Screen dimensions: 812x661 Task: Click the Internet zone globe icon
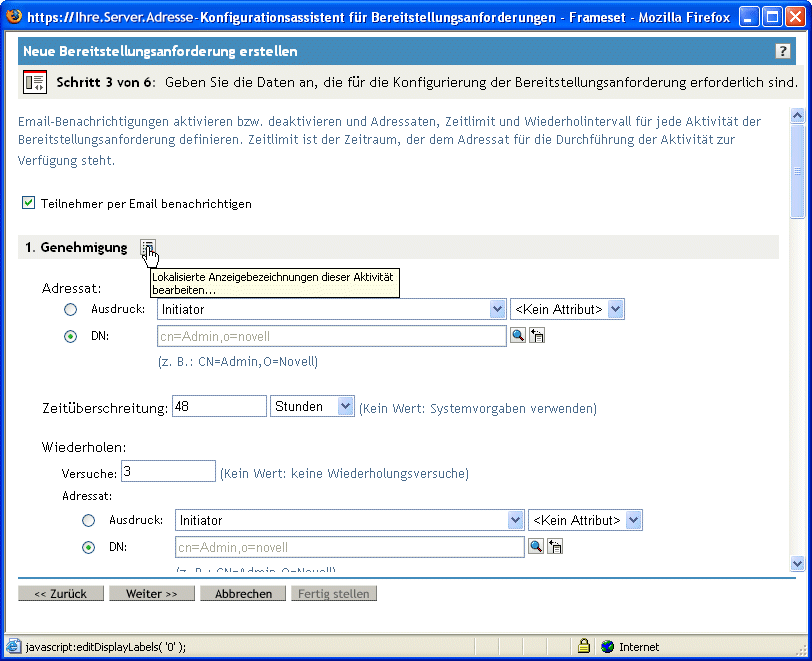point(607,646)
